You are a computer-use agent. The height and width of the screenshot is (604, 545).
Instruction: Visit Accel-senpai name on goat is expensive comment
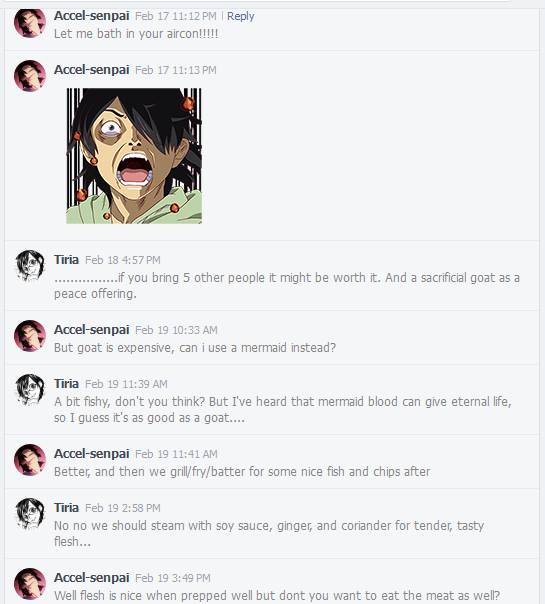click(x=92, y=330)
